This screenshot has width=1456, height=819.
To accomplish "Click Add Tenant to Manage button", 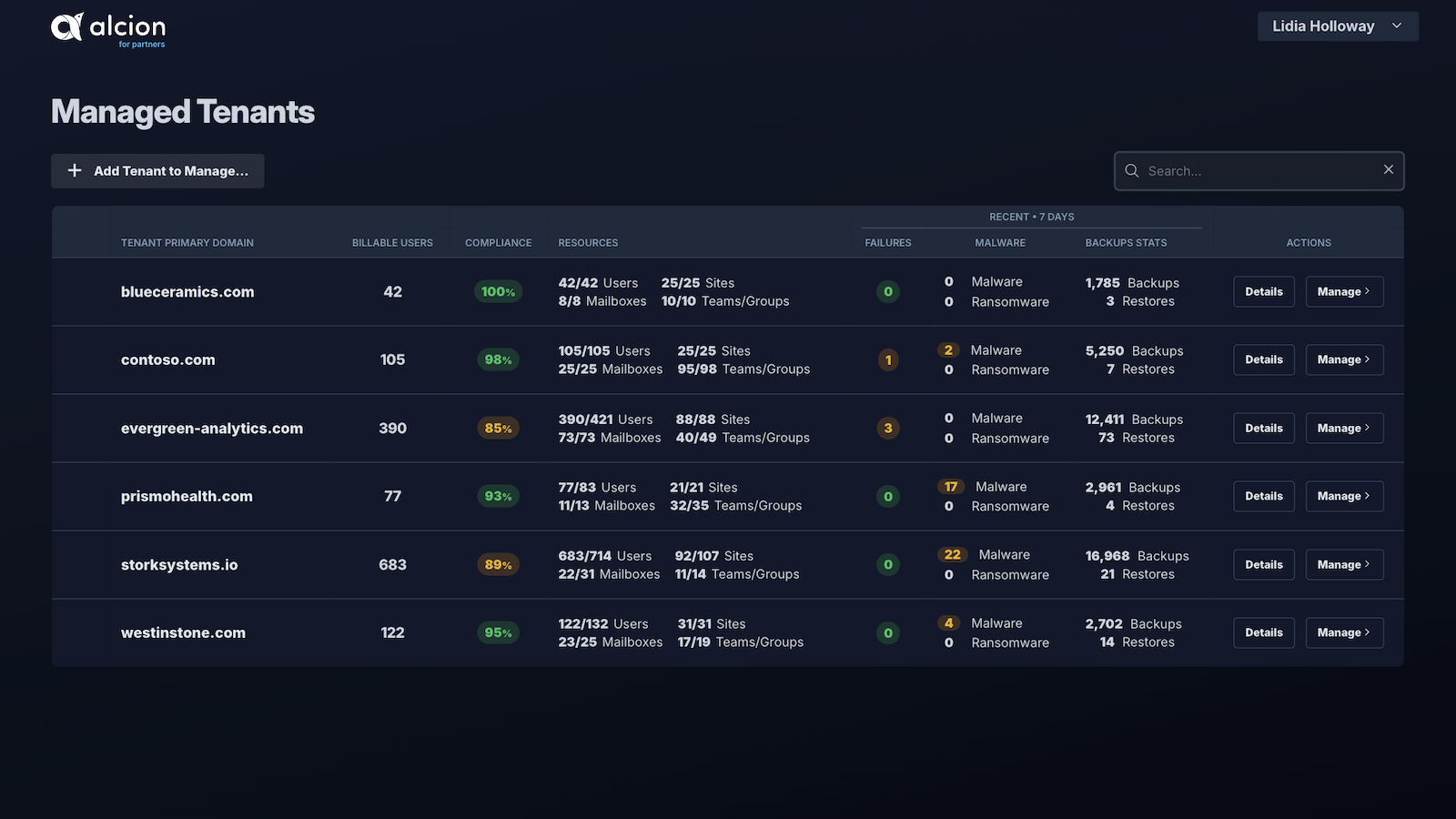I will (x=157, y=171).
